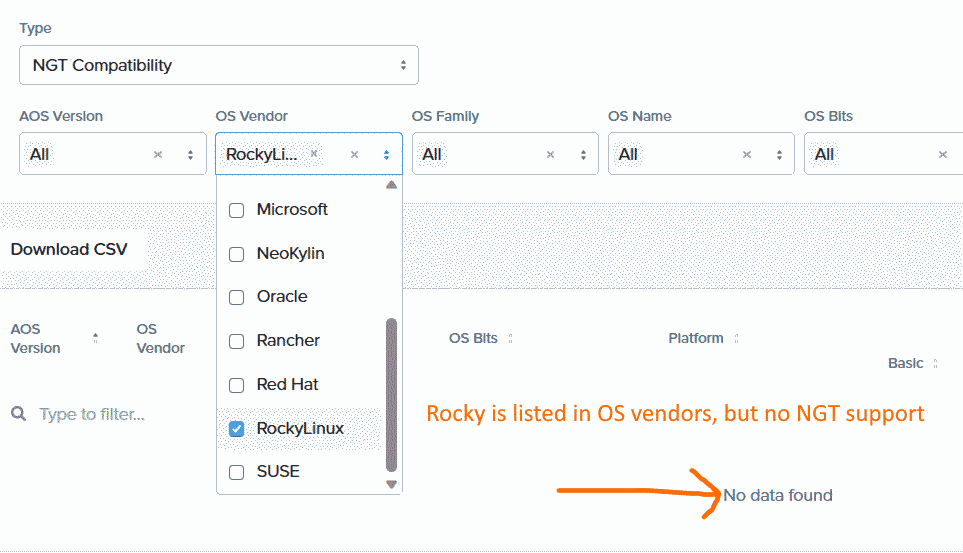This screenshot has width=963, height=553.
Task: Clear all OS Vendor selections
Action: coord(354,155)
